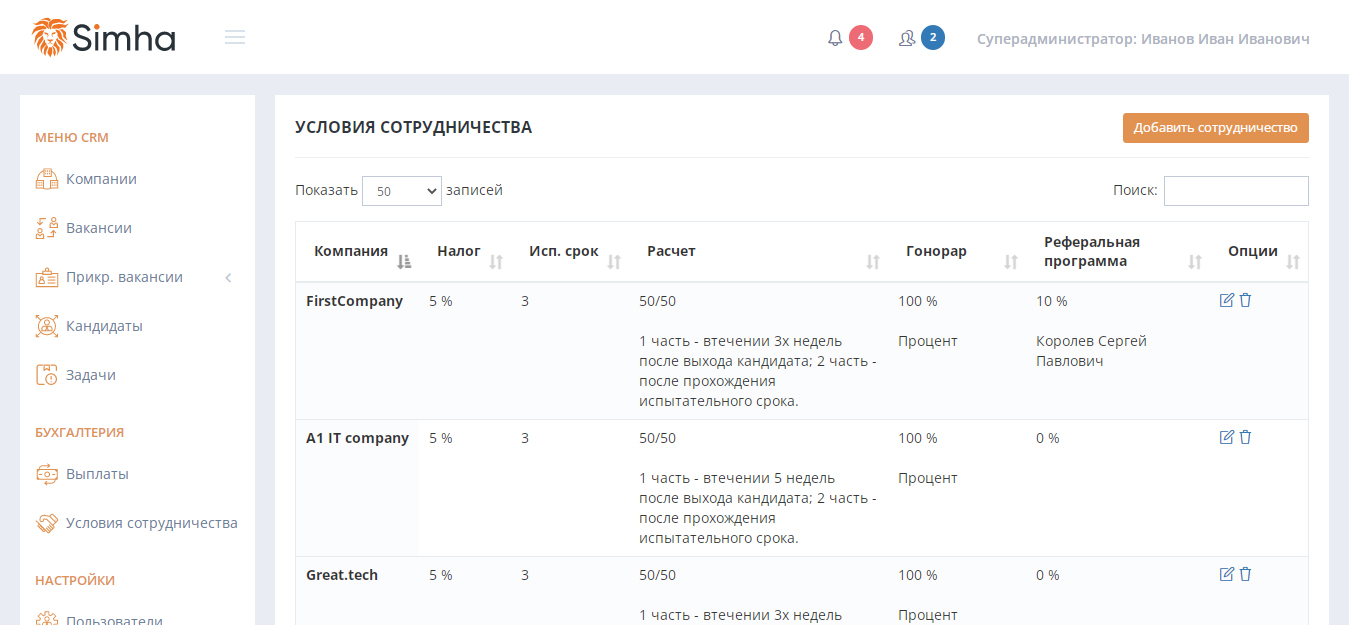
Task: Open the users icon with badge 2
Action: 907,39
